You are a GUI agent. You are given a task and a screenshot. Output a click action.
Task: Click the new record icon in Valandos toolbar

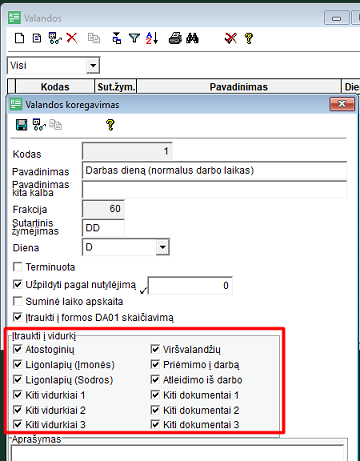[20, 38]
